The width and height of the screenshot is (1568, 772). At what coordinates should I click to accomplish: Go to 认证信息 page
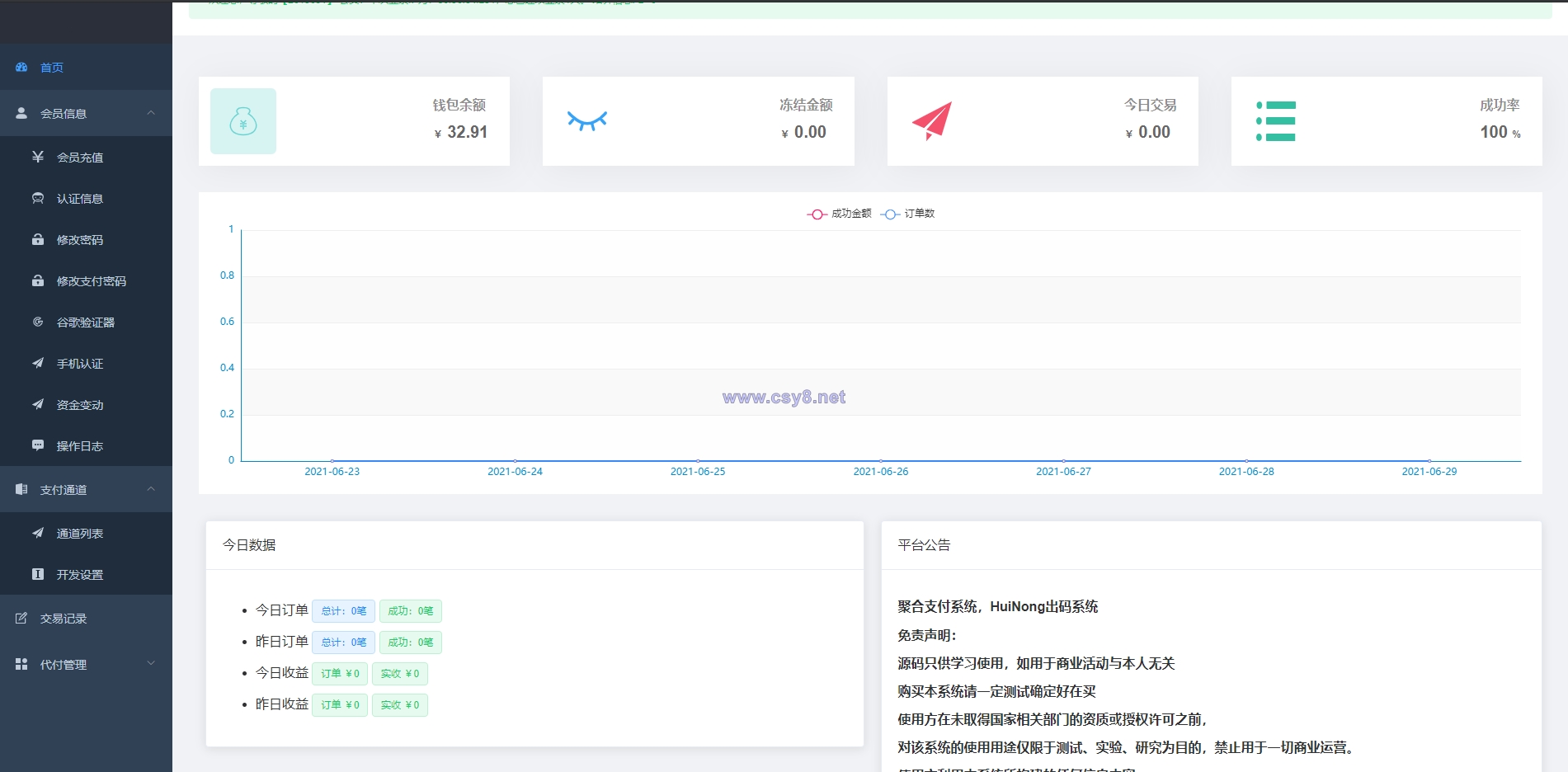point(86,198)
